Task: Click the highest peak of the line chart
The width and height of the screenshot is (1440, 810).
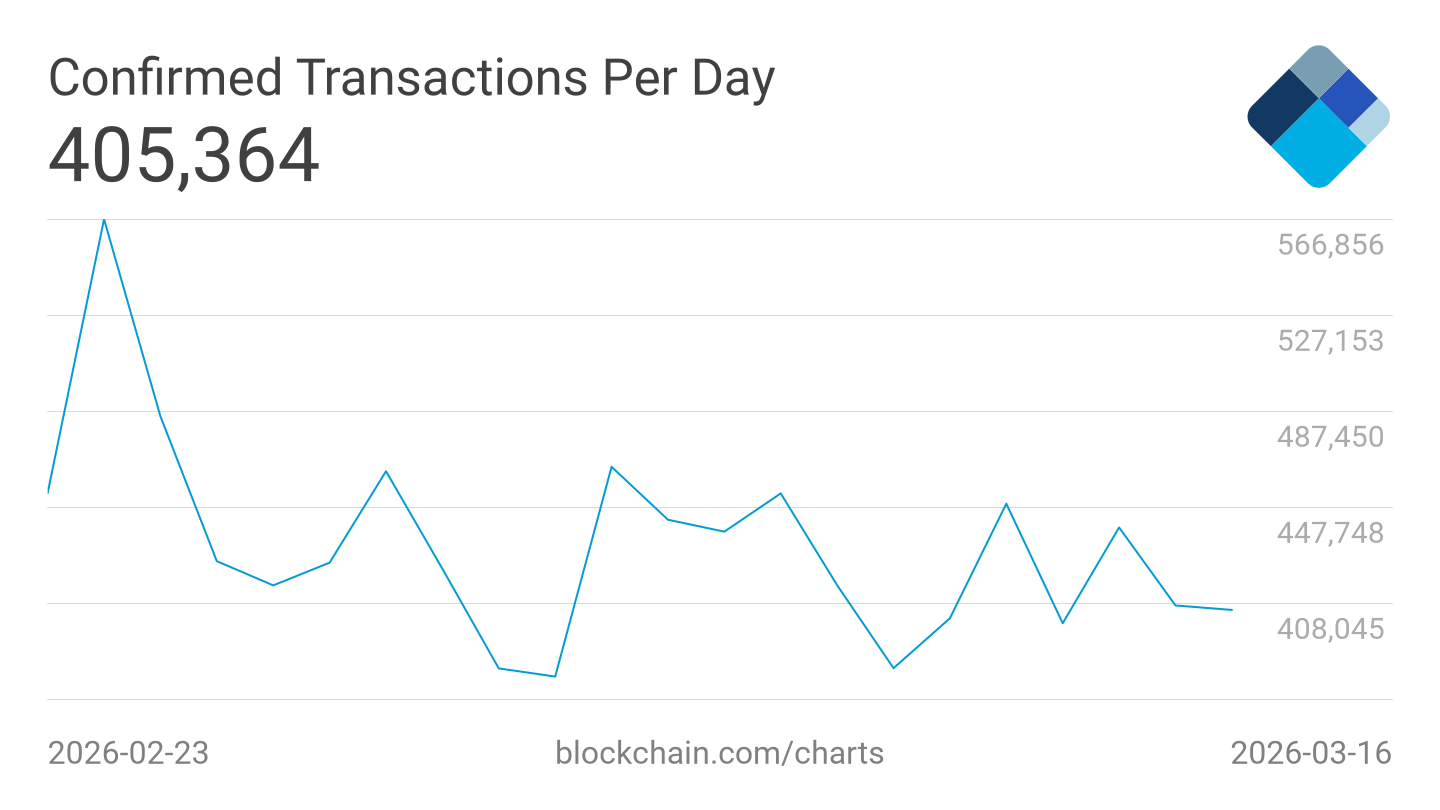Action: point(104,219)
